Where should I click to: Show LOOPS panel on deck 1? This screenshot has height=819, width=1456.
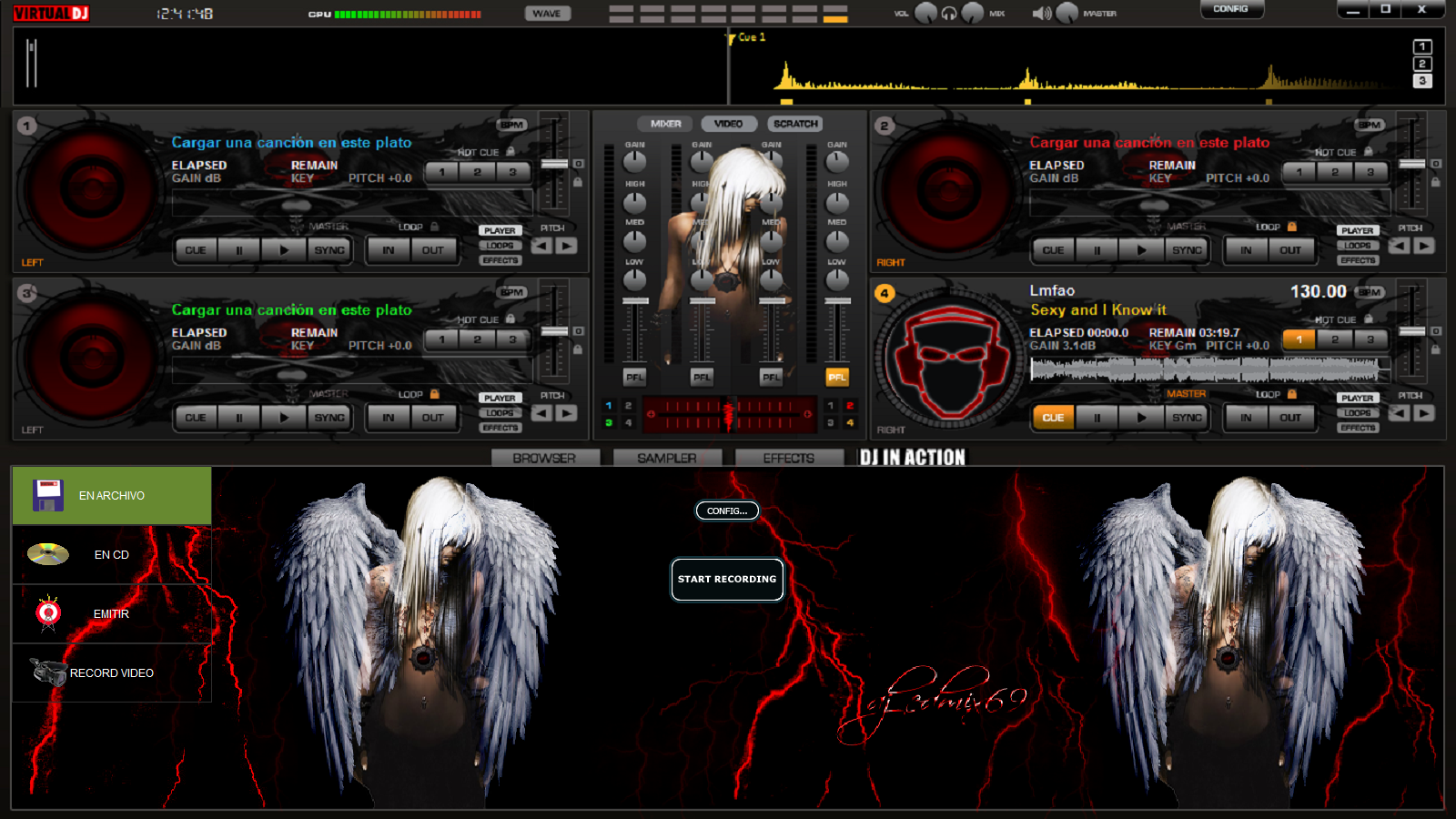coord(500,246)
